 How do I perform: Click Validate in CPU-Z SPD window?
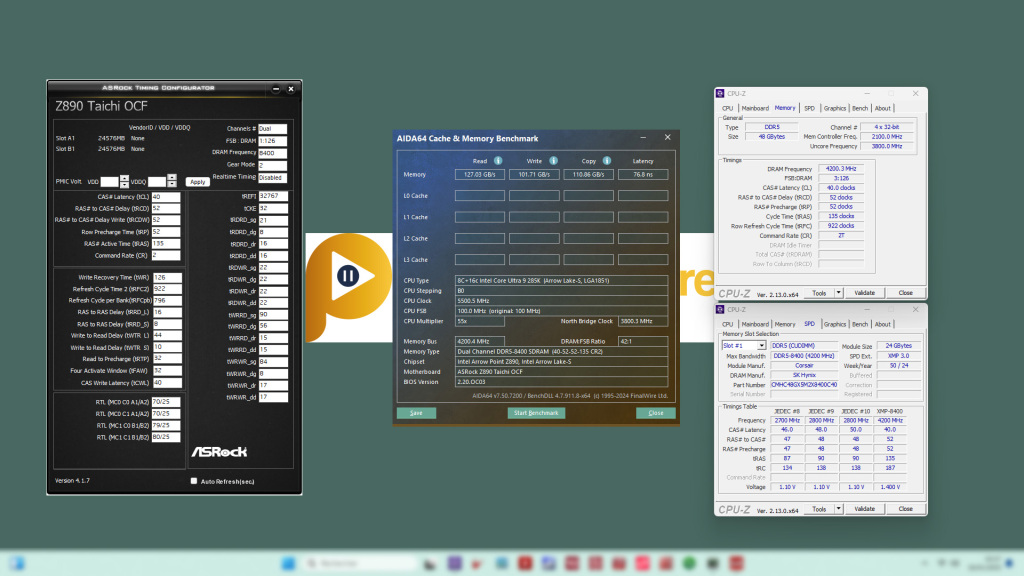point(865,509)
